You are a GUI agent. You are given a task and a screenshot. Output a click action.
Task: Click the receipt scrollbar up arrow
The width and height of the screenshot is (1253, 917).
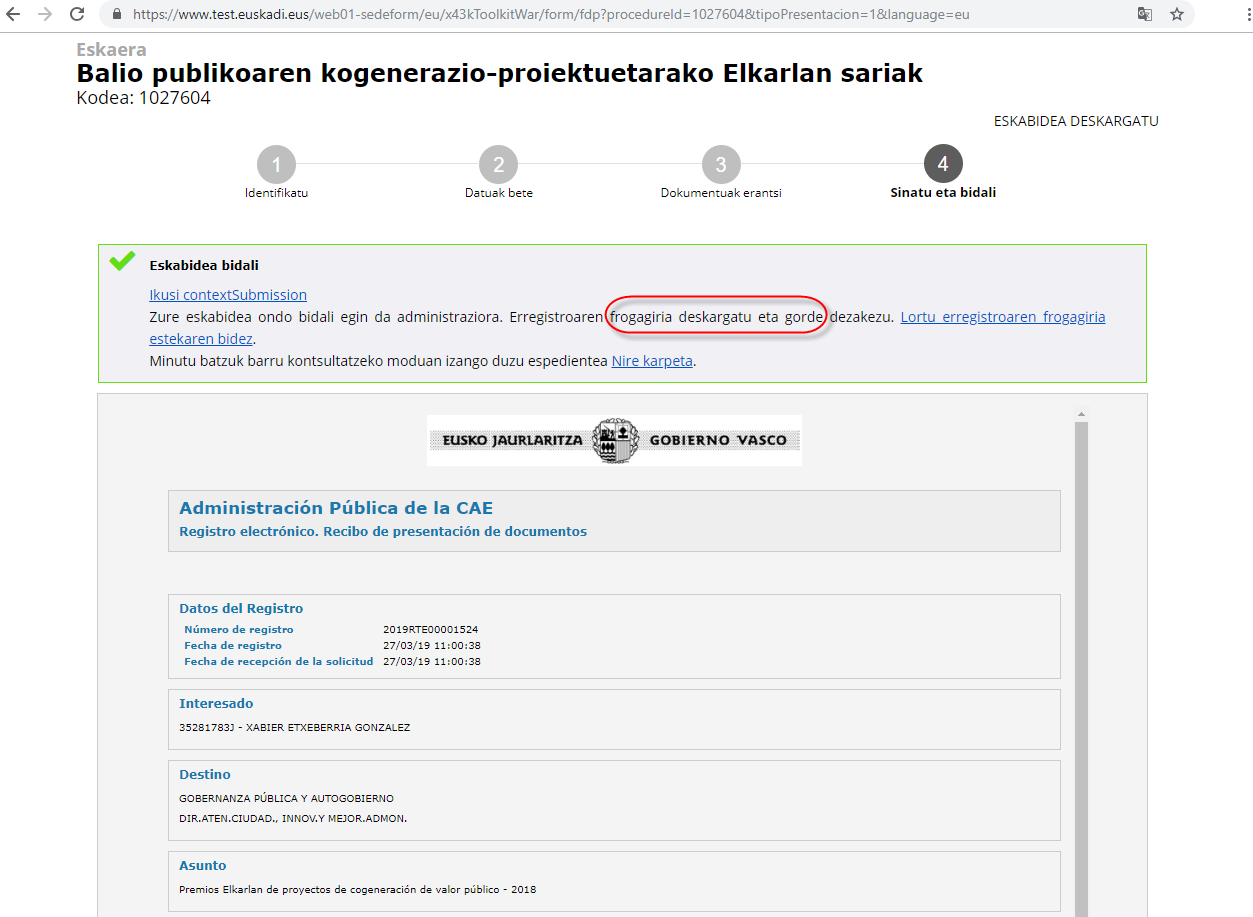(x=1080, y=414)
